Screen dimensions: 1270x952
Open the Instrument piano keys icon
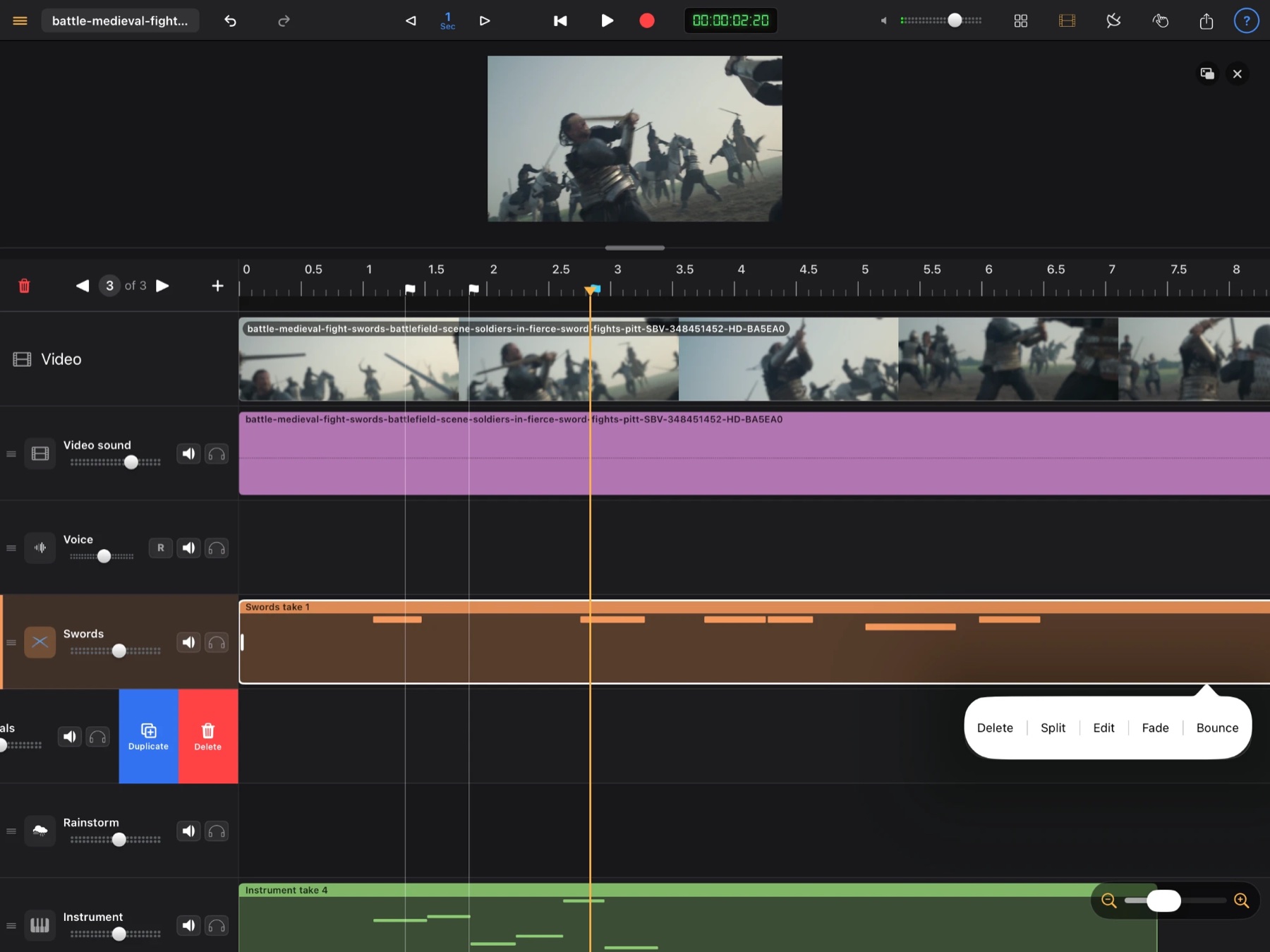(x=40, y=925)
